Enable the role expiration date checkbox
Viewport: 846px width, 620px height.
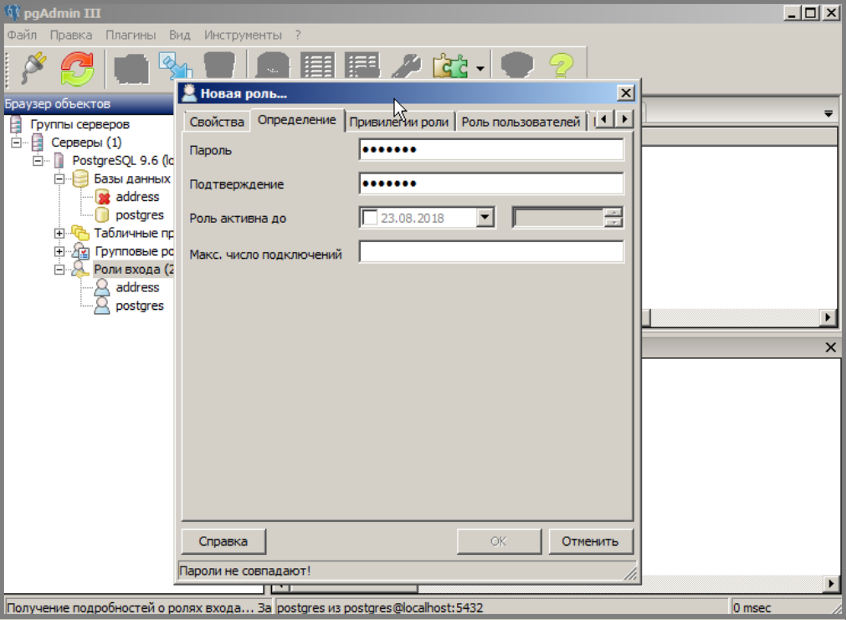coord(370,218)
